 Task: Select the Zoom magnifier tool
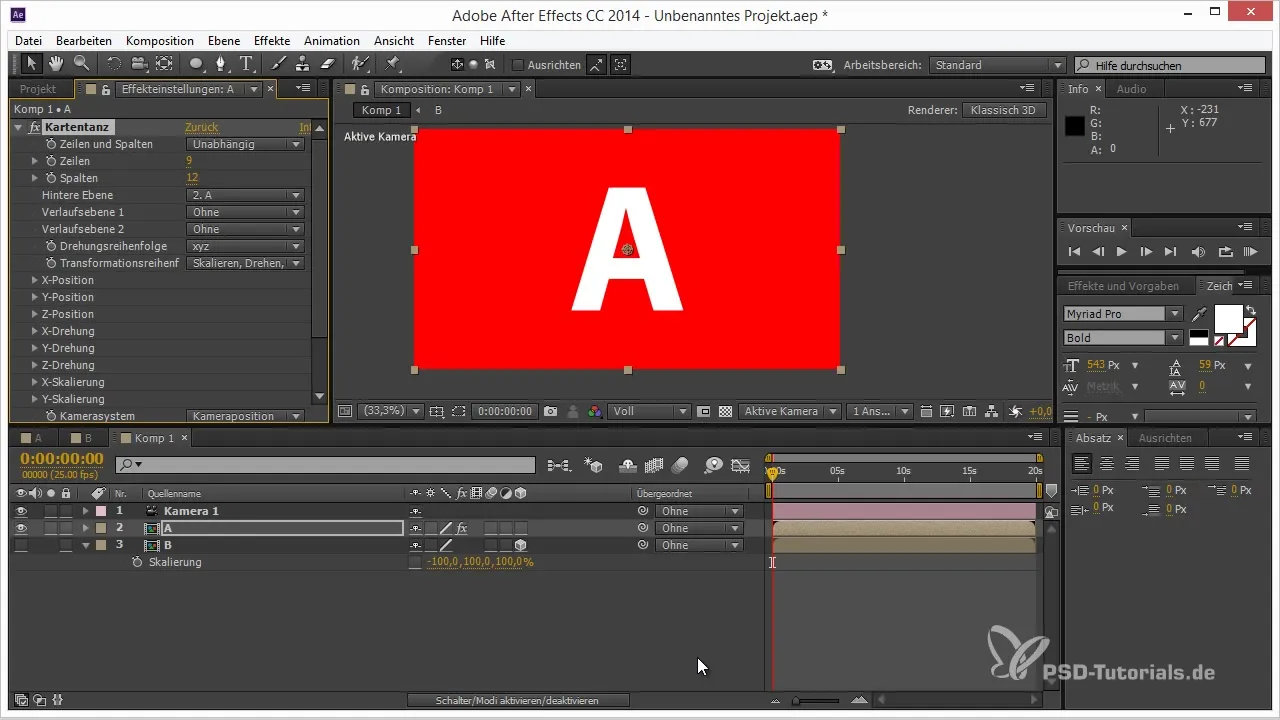[80, 64]
